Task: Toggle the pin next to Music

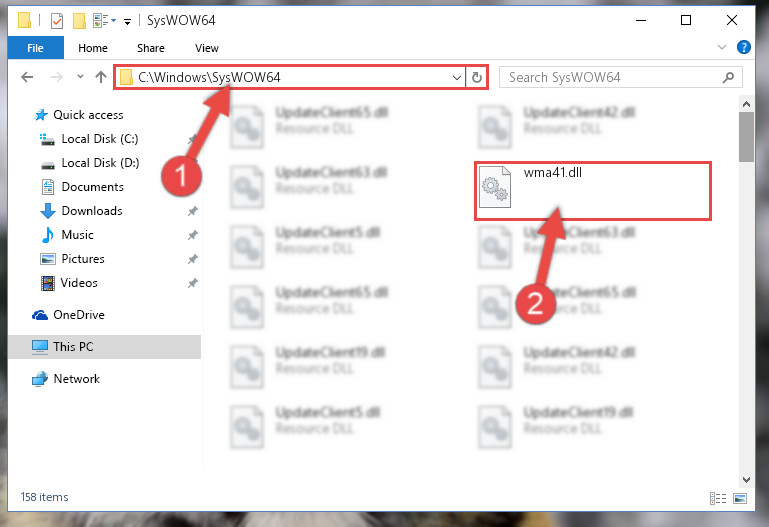Action: (192, 235)
